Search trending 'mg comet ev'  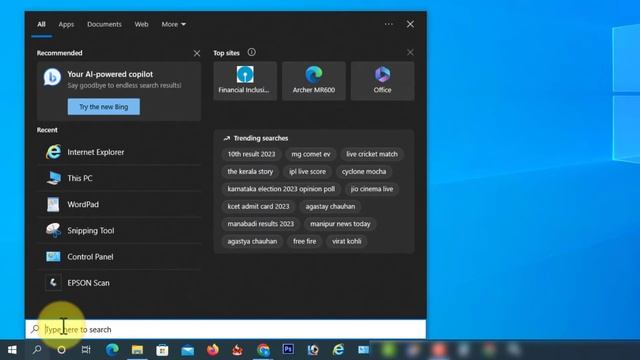[311, 154]
